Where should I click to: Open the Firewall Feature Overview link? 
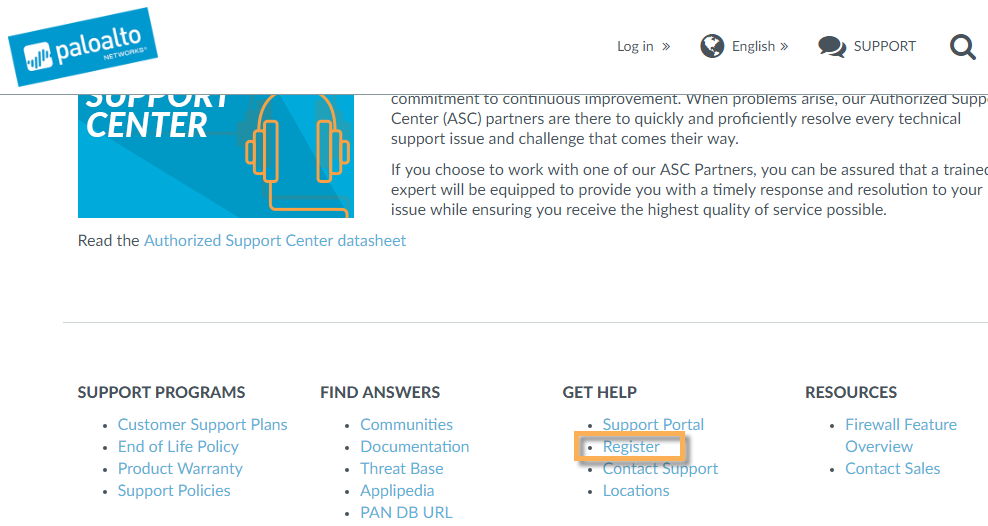(900, 435)
